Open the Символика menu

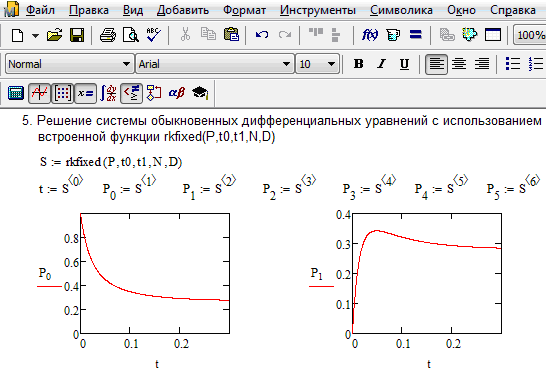tap(401, 10)
